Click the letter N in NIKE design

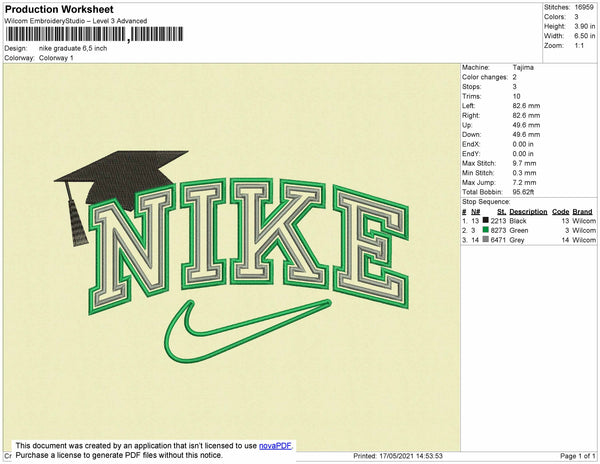tap(132, 249)
